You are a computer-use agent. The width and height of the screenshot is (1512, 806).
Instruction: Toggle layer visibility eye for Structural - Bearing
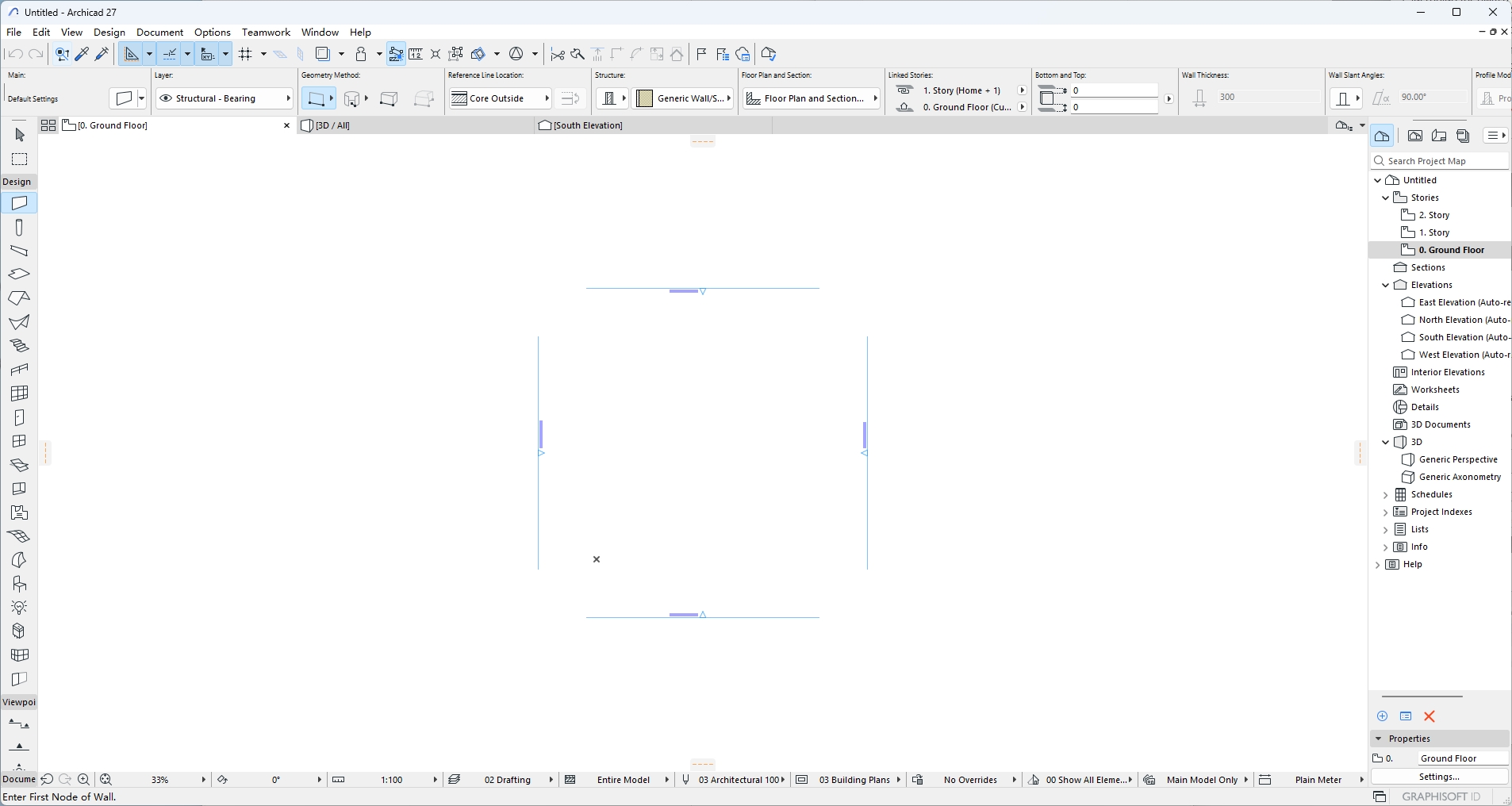pos(166,98)
